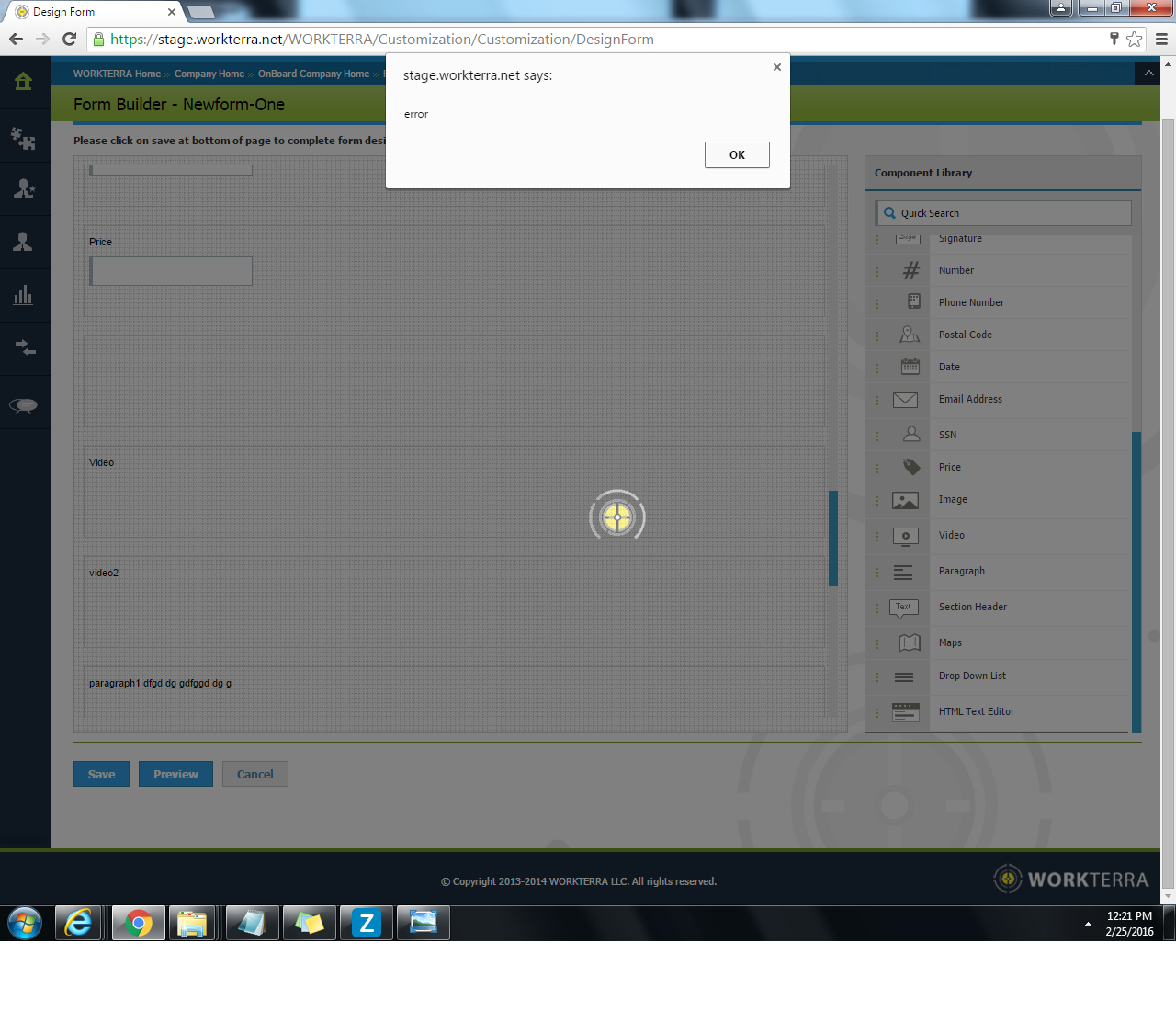This screenshot has height=1011, width=1176.
Task: Open Internet Explorer from the taskbar
Action: pyautogui.click(x=79, y=923)
